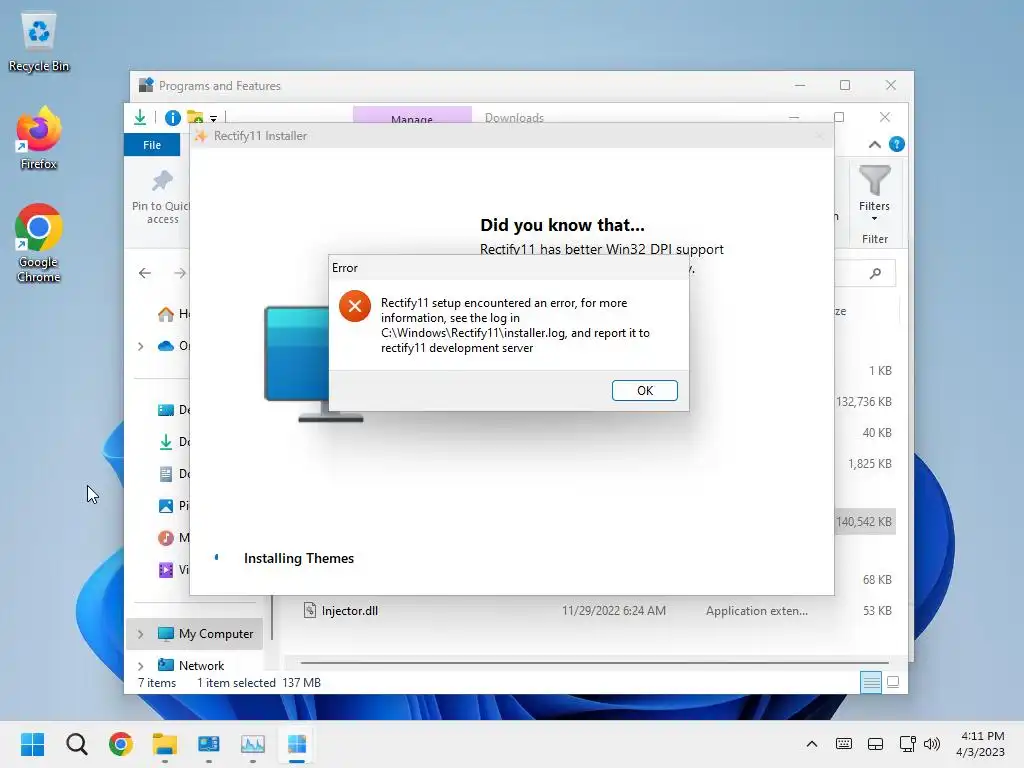The image size is (1024, 768).
Task: Open Downloads in the navigation pane
Action: 174,442
